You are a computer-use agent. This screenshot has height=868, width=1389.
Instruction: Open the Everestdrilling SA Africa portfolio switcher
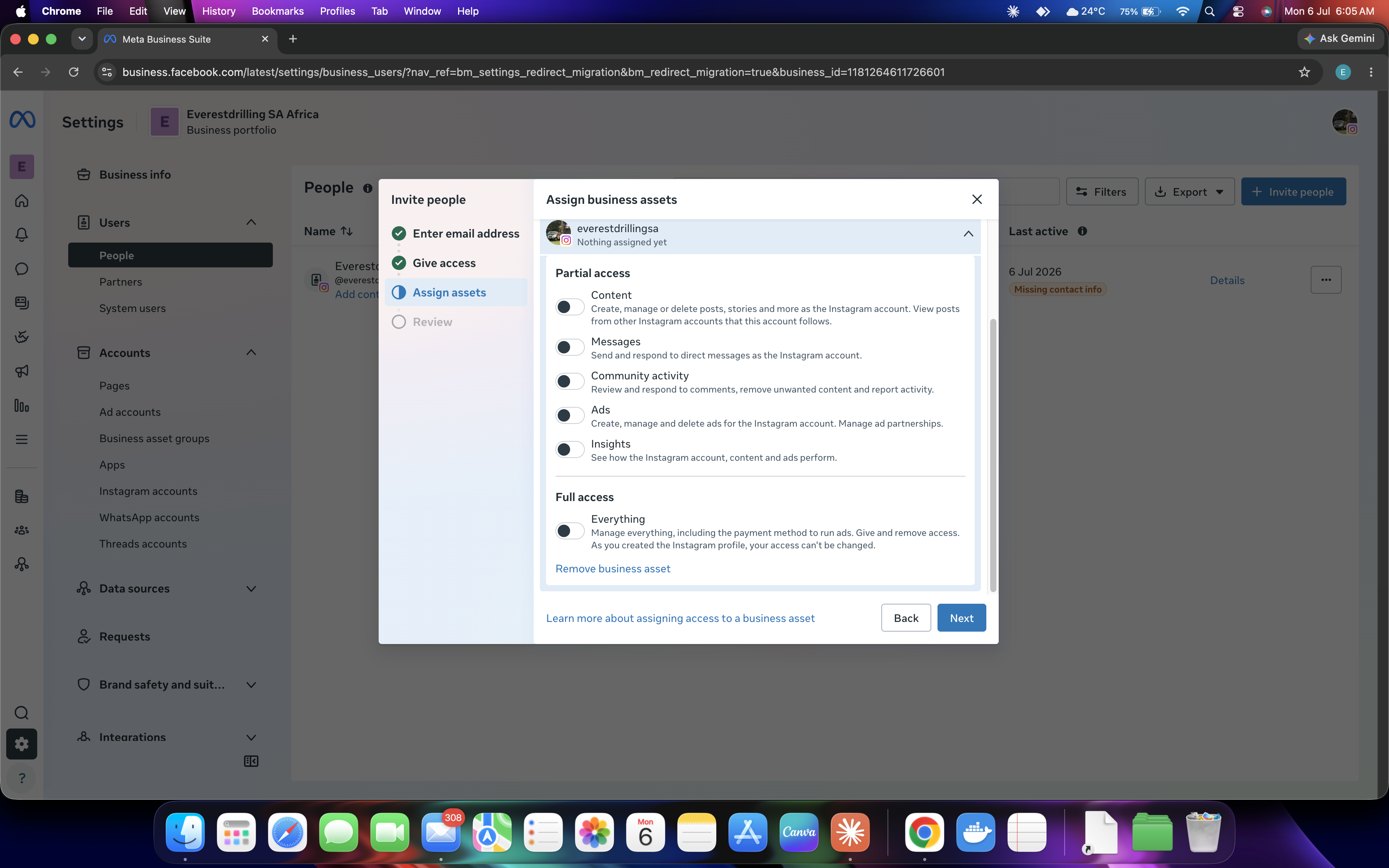[x=234, y=122]
